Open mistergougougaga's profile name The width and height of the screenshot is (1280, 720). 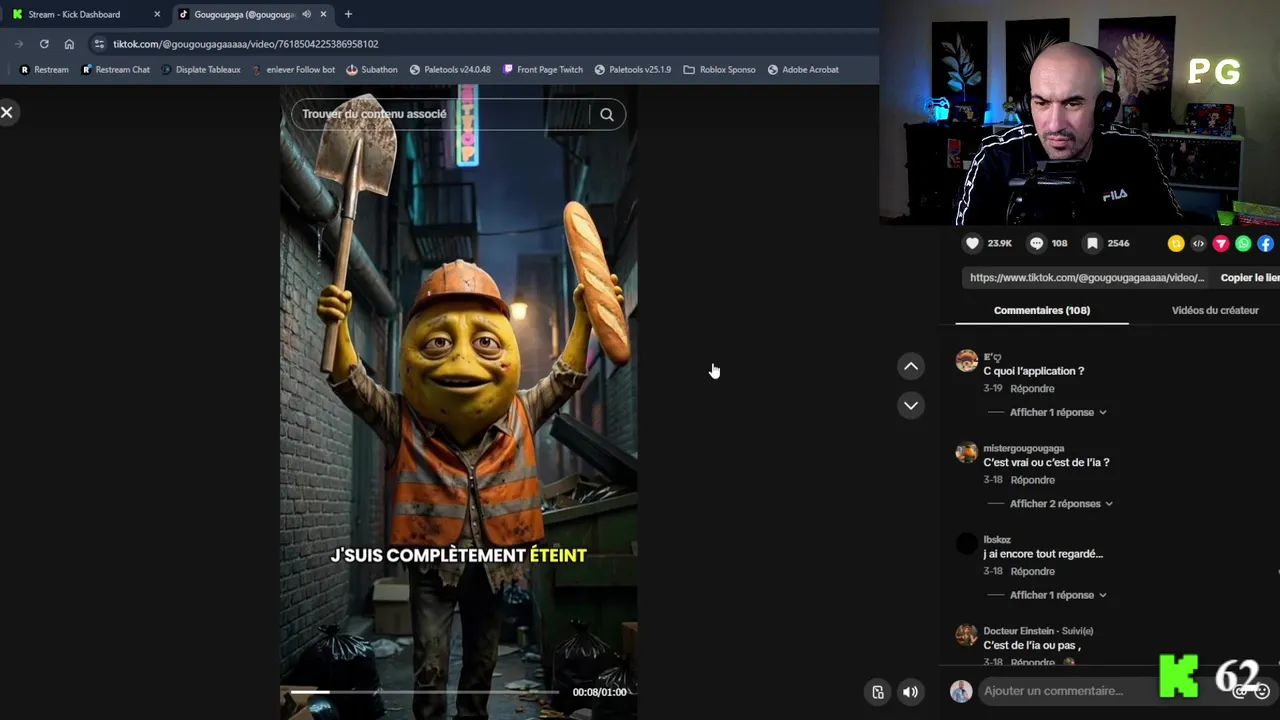1023,448
